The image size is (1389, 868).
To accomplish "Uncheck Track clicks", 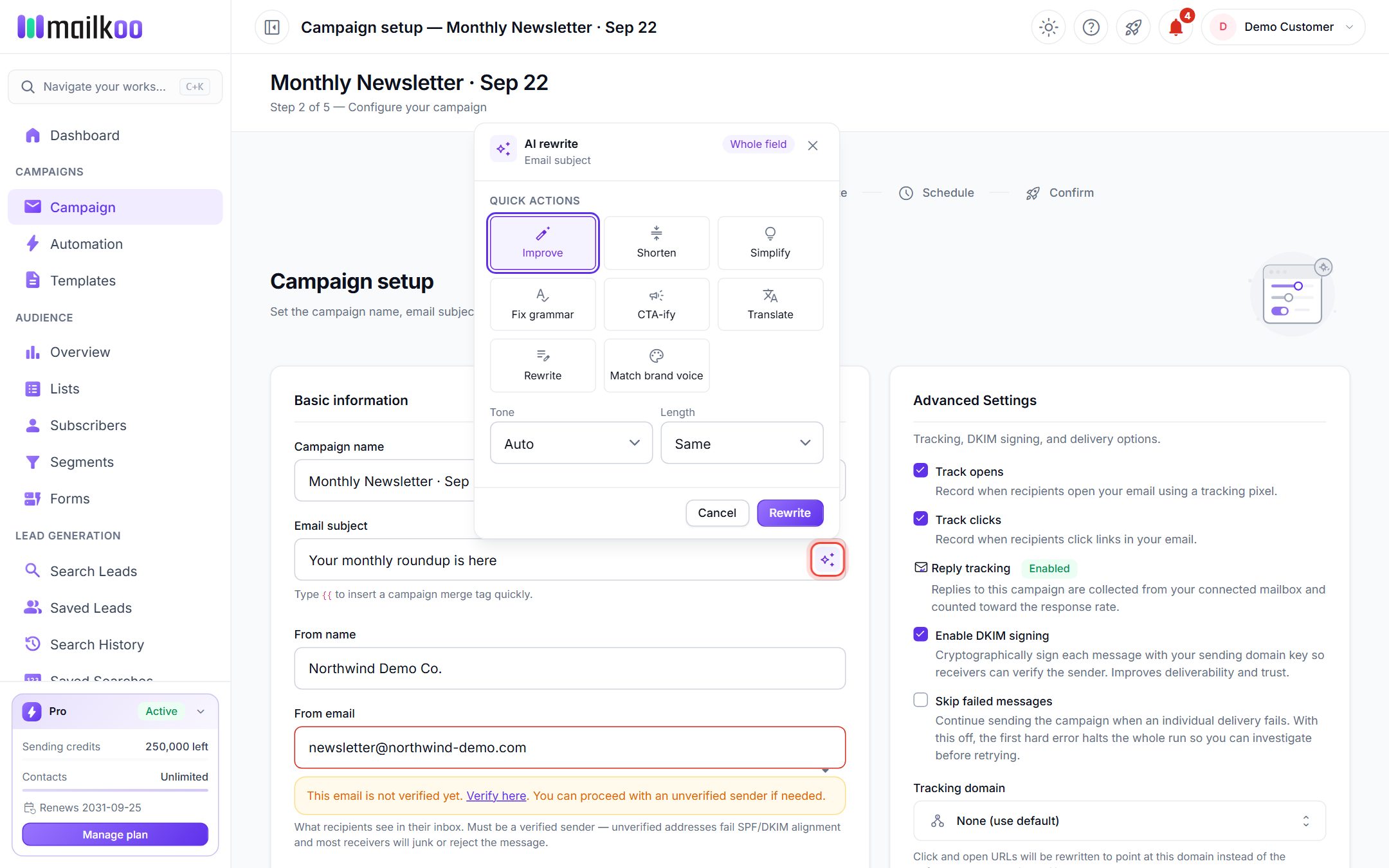I will click(920, 519).
